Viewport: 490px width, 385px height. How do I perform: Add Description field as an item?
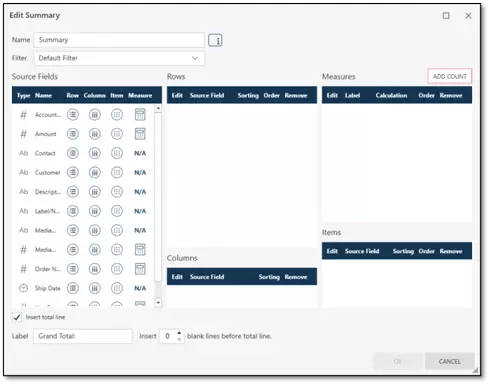click(117, 192)
